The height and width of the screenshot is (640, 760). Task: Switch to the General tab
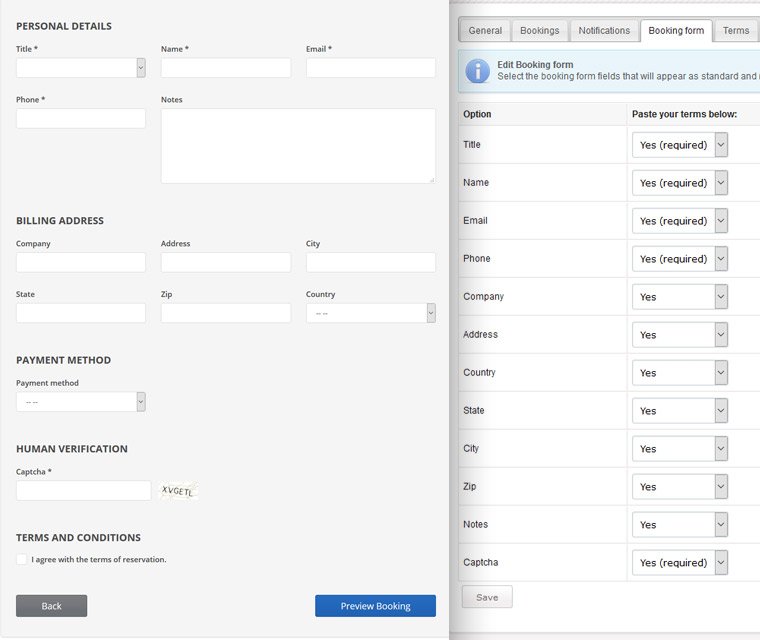485,31
